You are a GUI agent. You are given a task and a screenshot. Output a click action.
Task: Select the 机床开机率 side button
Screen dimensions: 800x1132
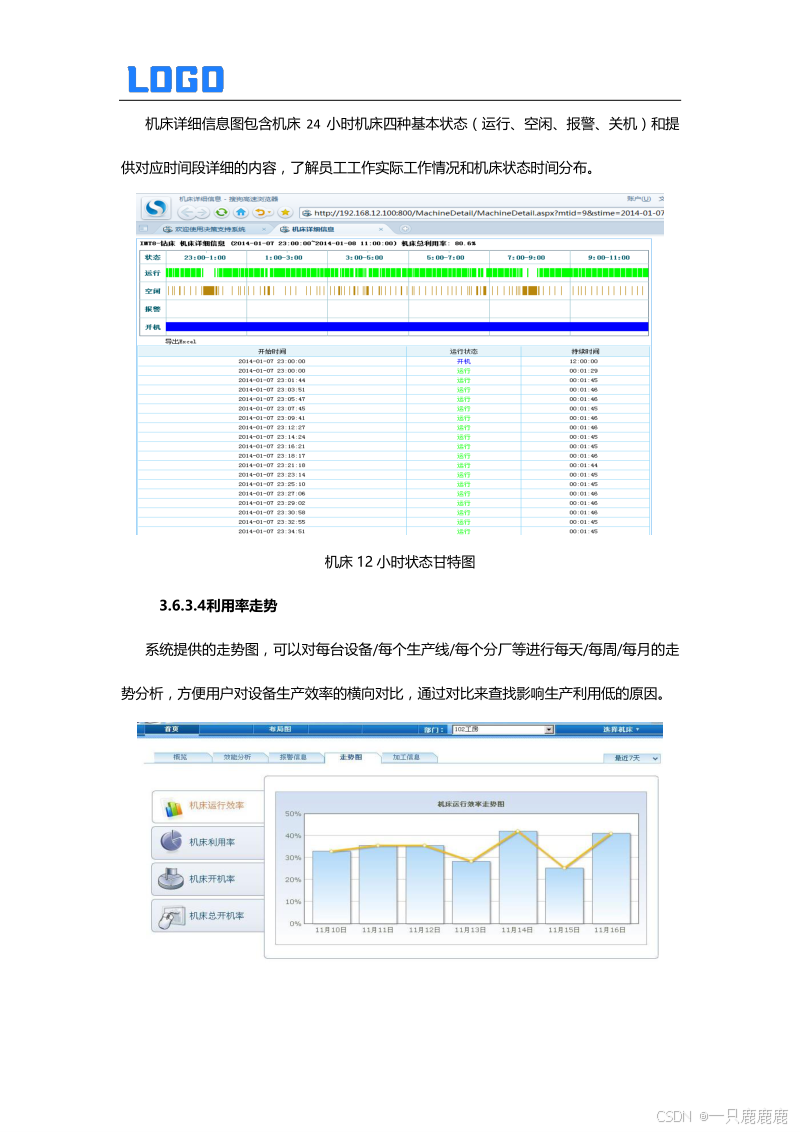pyautogui.click(x=209, y=879)
